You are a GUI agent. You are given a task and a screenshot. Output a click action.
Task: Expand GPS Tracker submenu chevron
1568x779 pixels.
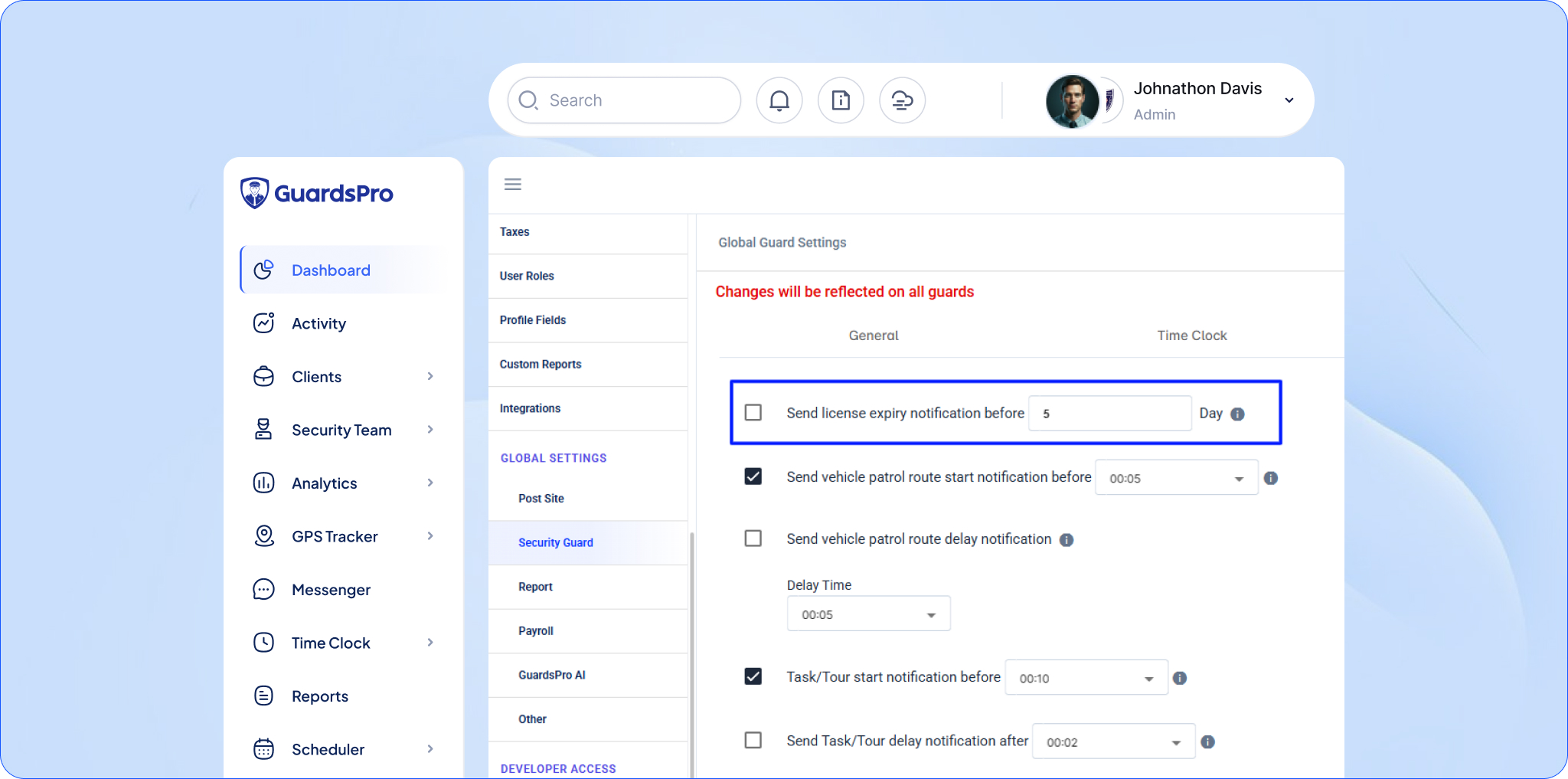coord(430,536)
